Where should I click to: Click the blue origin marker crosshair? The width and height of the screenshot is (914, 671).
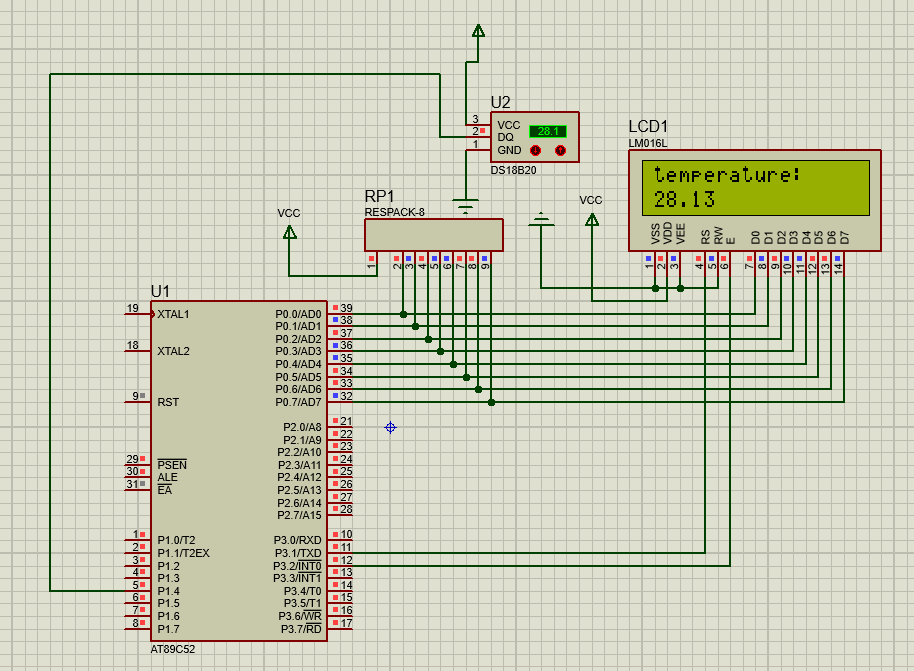tap(391, 427)
